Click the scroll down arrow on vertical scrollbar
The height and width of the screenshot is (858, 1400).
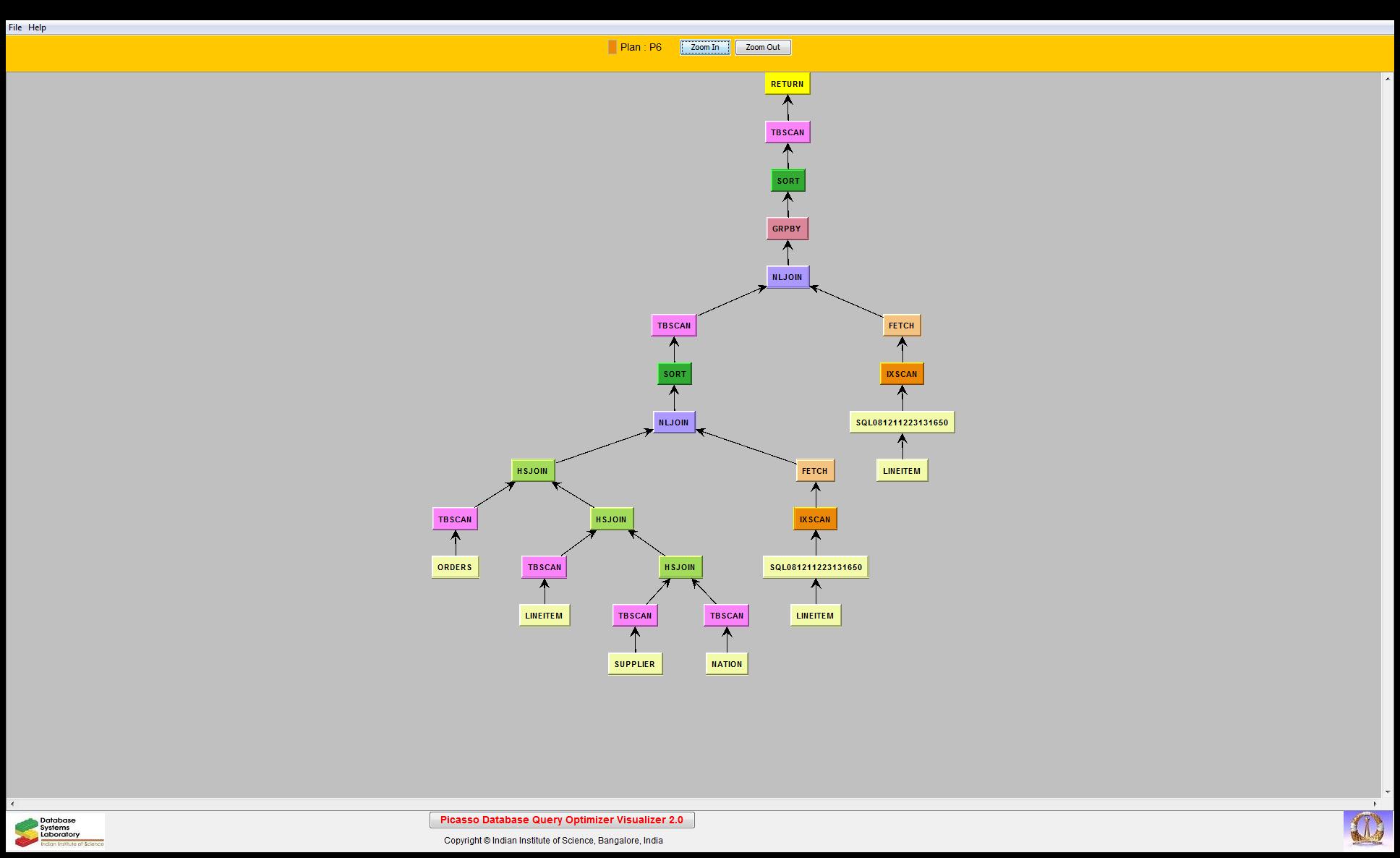(x=1387, y=791)
